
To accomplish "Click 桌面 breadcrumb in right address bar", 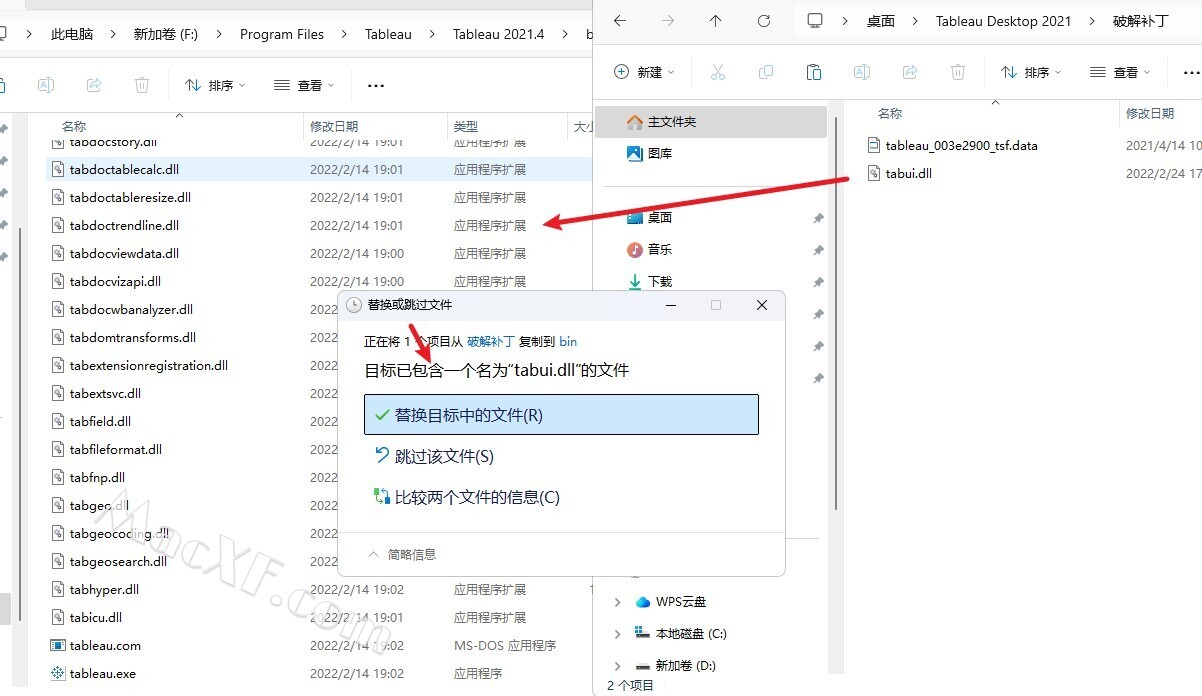I will pyautogui.click(x=881, y=21).
